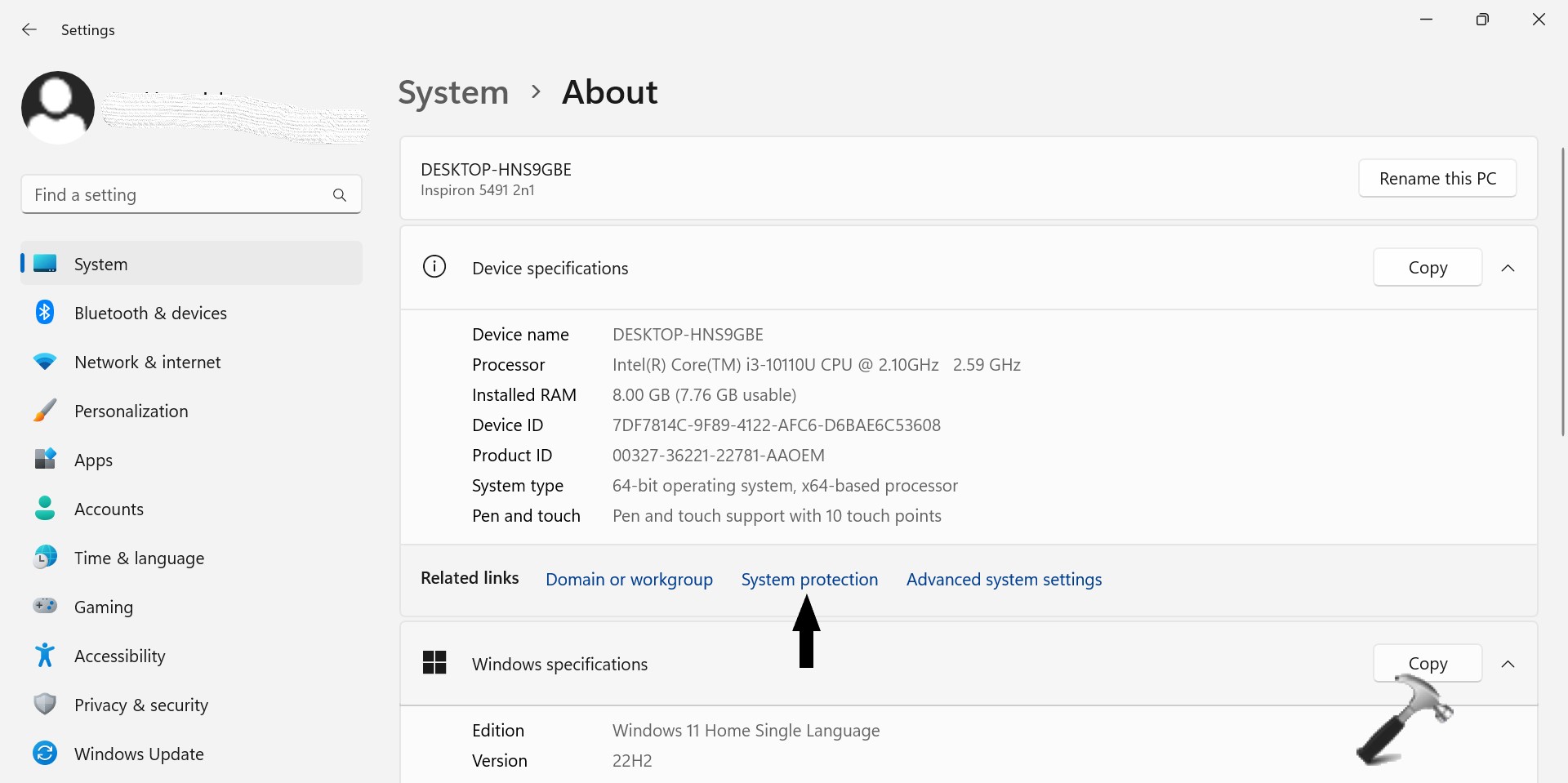
Task: Copy the device specifications
Action: point(1427,268)
